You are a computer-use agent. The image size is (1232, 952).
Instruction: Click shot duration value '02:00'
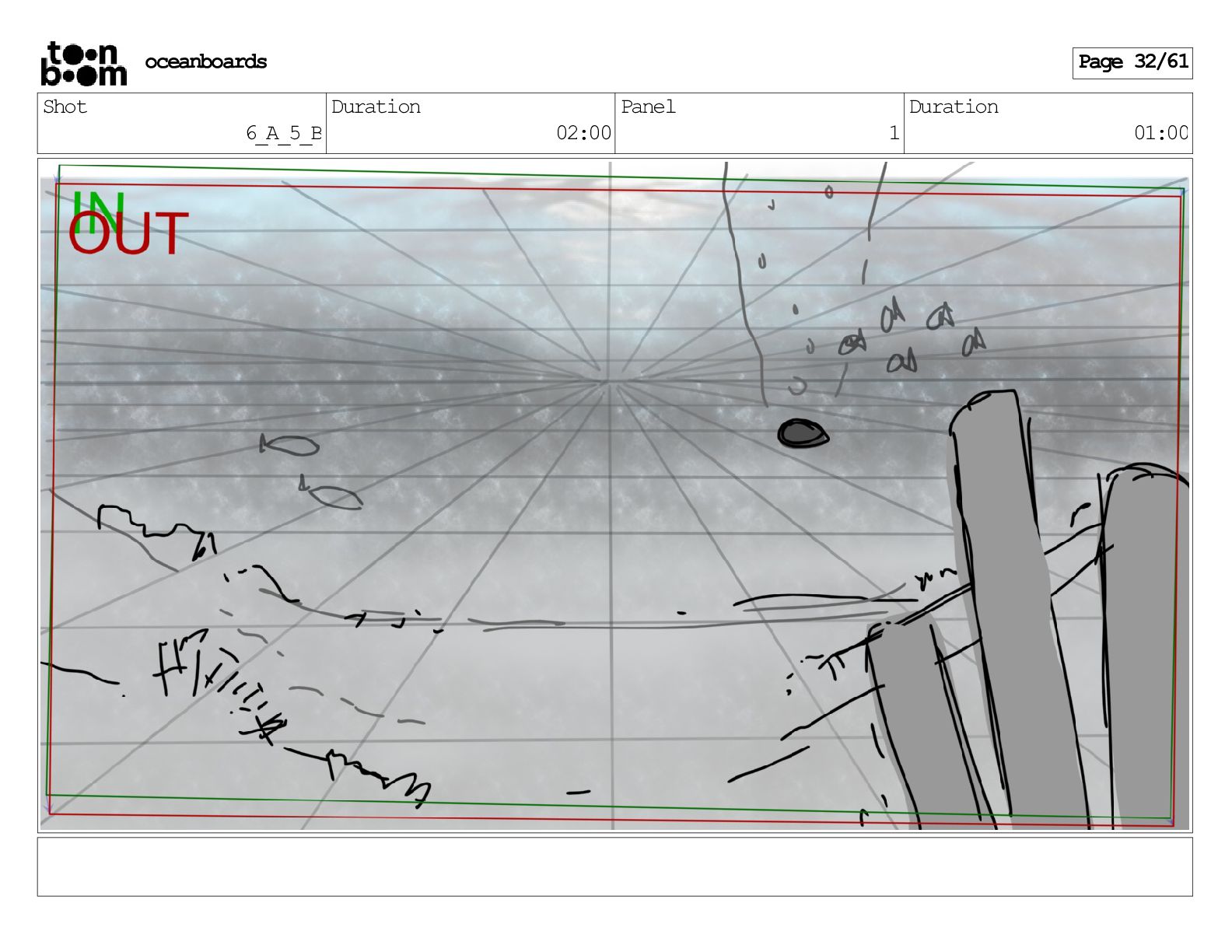pos(583,133)
